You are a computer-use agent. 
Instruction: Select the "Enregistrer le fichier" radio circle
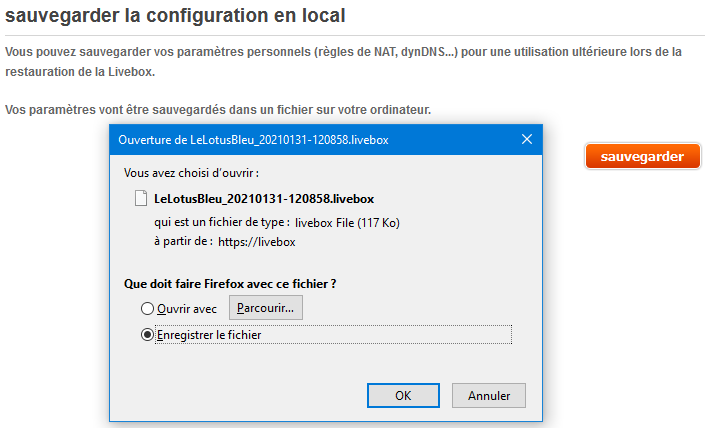tap(148, 335)
